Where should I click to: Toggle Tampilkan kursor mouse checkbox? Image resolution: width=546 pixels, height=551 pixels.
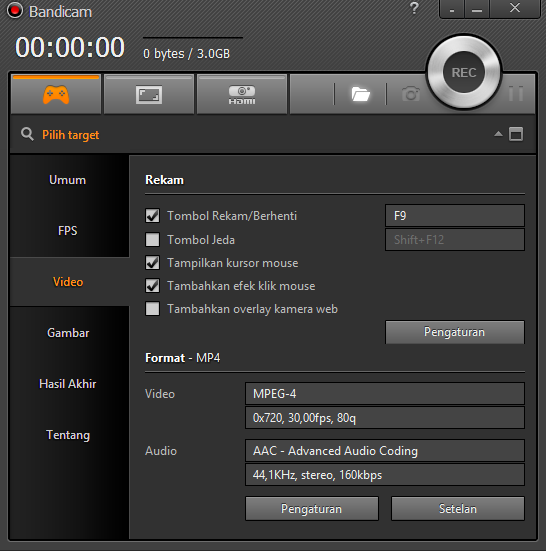point(152,263)
